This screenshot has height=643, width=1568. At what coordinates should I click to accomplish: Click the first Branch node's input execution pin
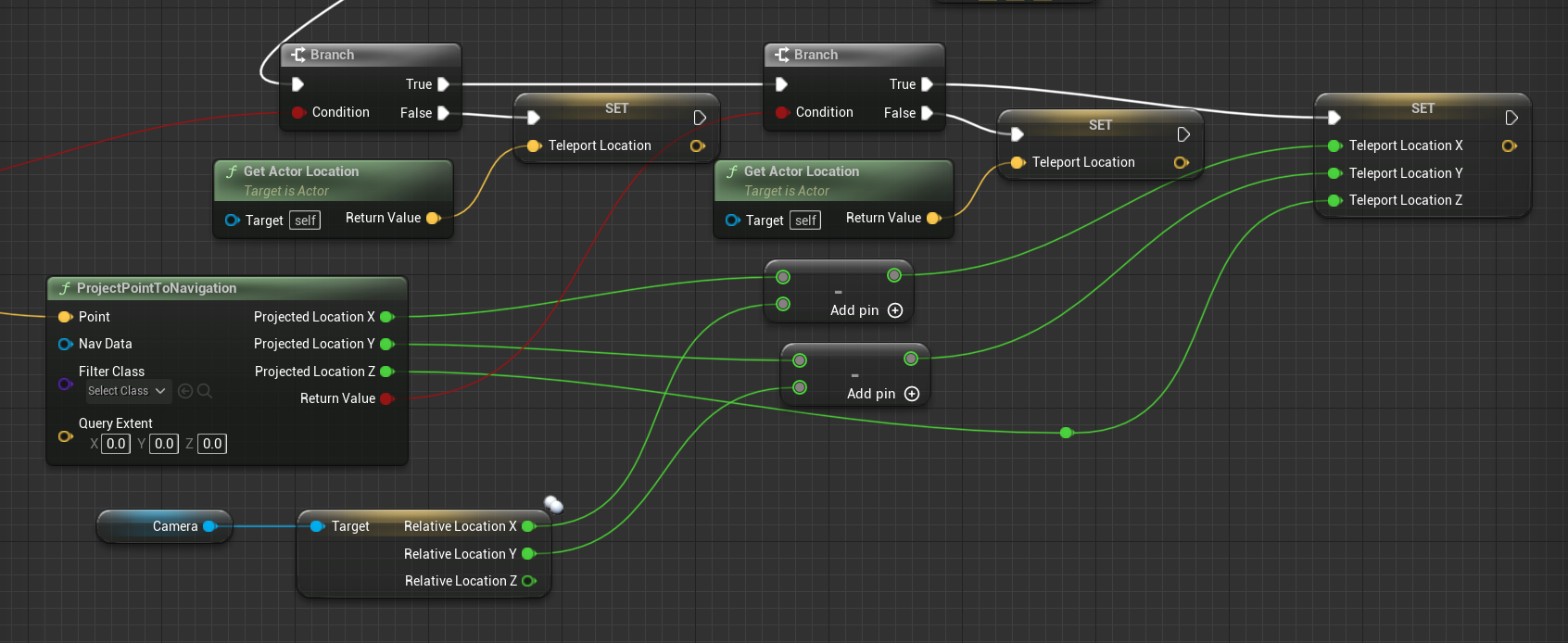click(298, 84)
